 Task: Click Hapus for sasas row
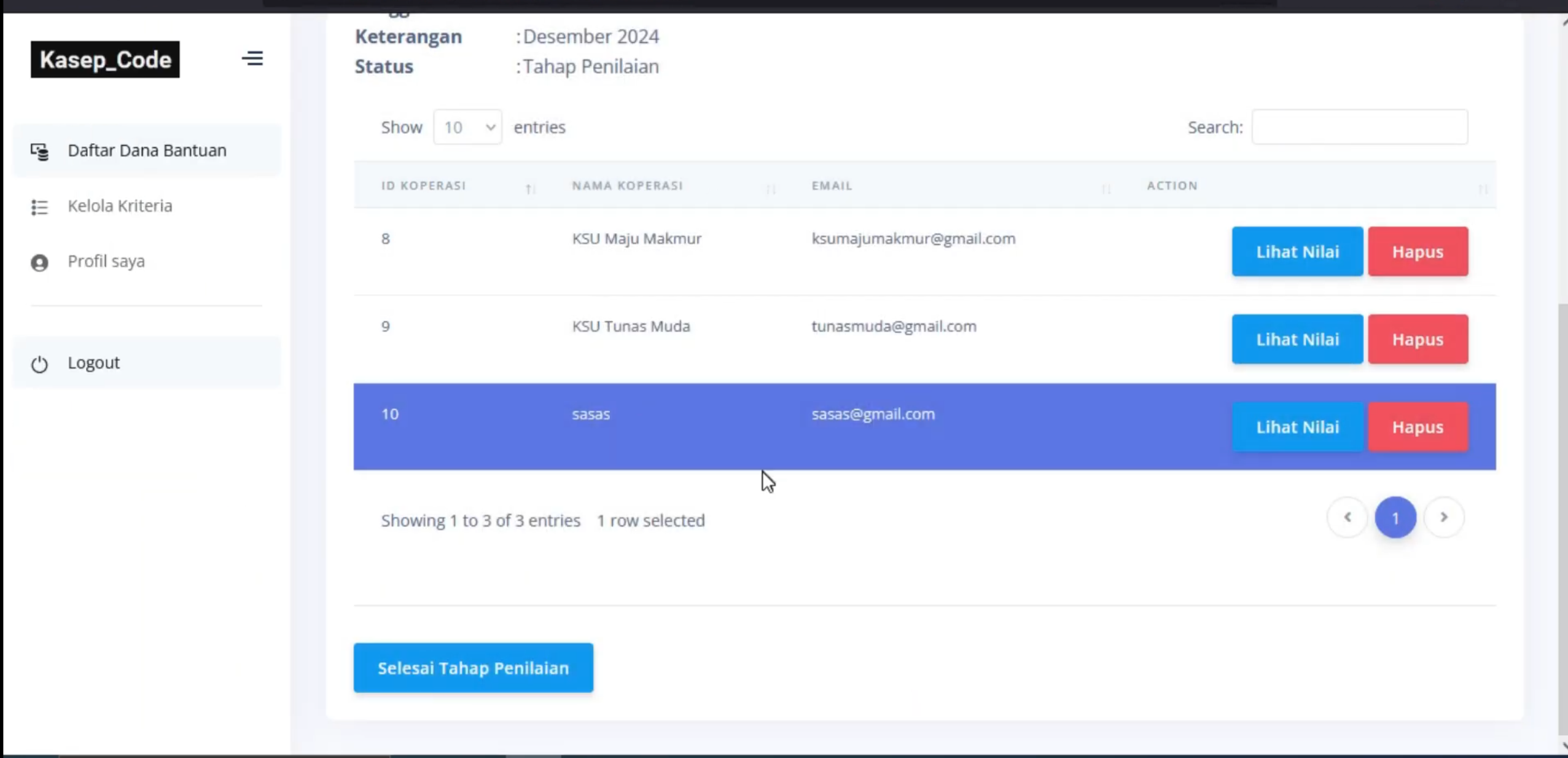pos(1418,427)
